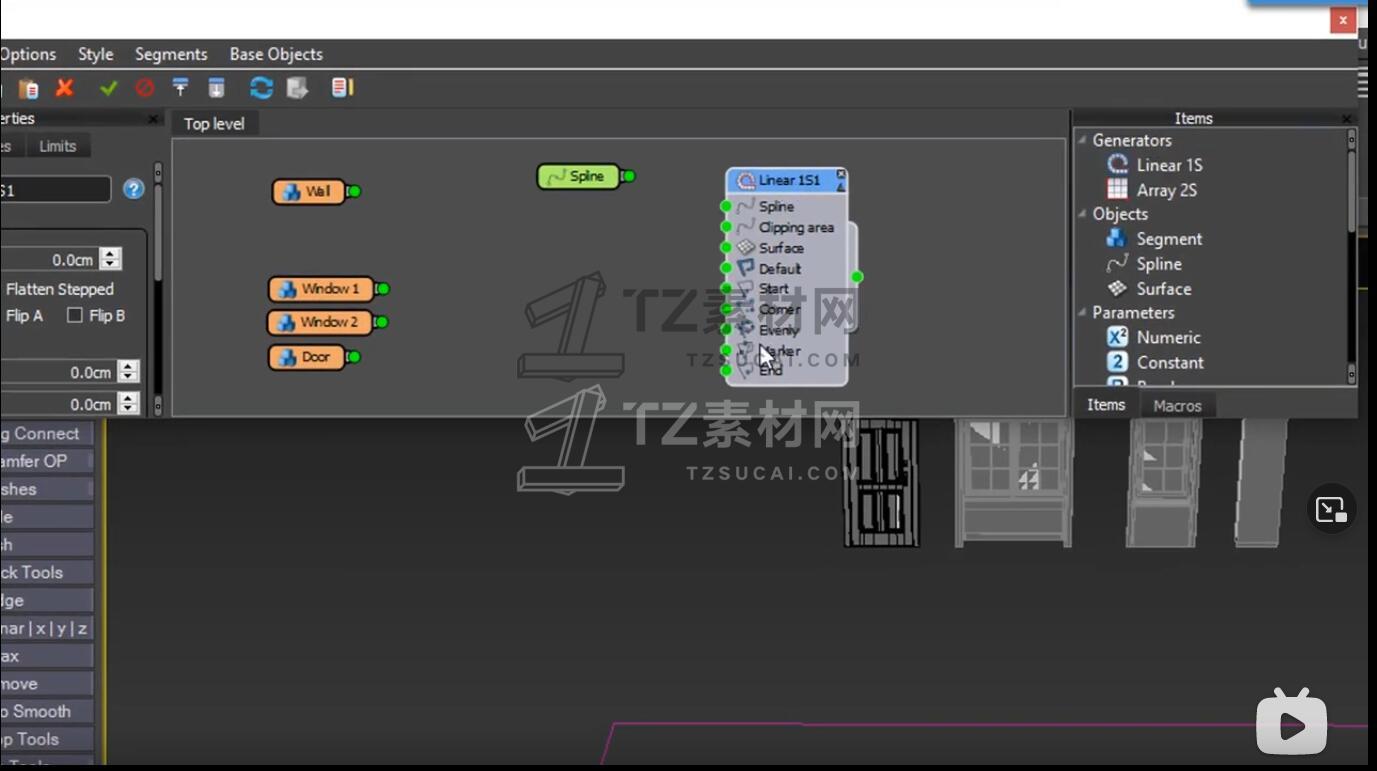
Task: Click the blue refresh arrows toolbar icon
Action: point(261,88)
